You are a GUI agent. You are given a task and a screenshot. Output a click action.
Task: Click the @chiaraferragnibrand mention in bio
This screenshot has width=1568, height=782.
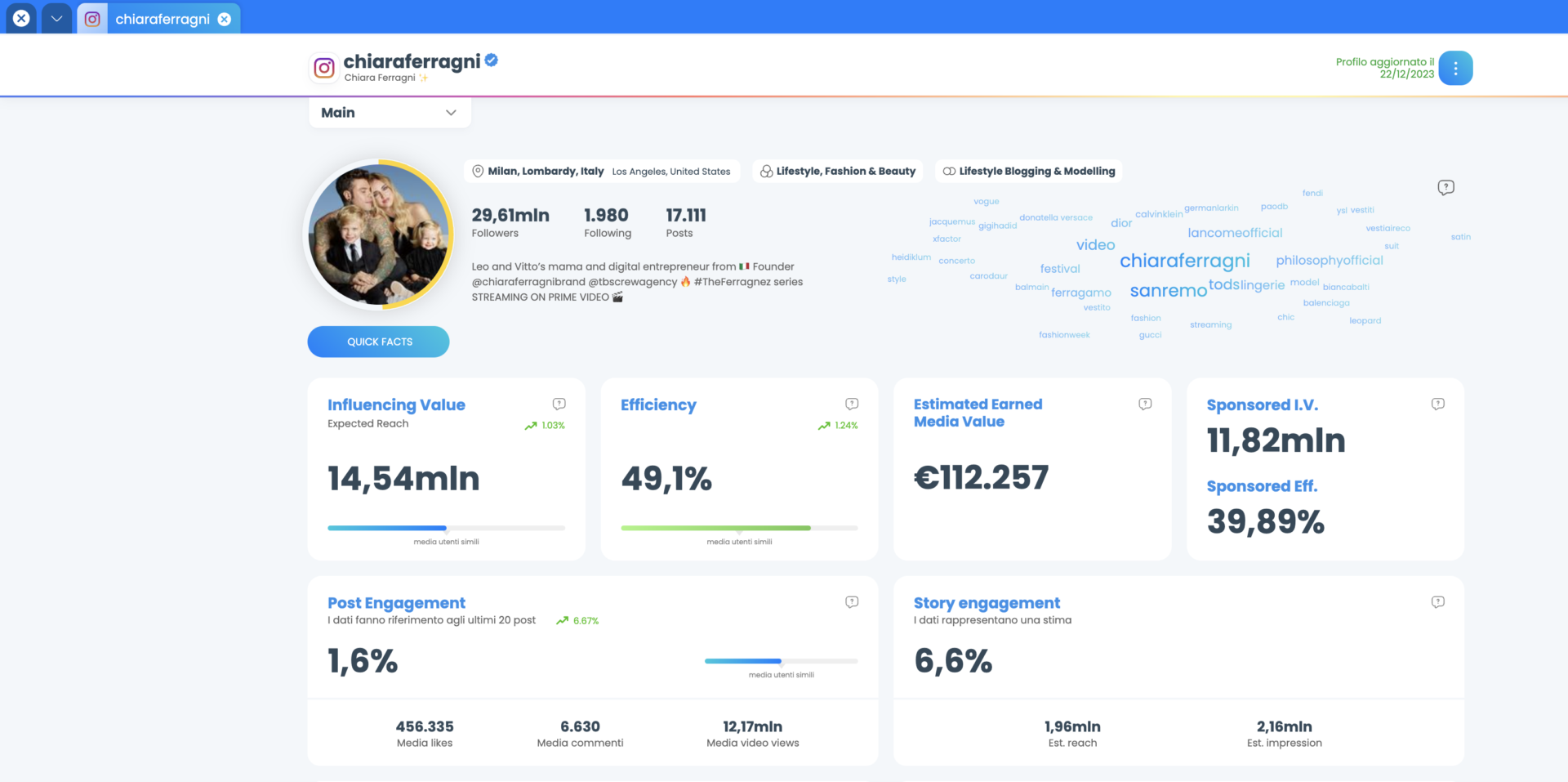(x=528, y=282)
